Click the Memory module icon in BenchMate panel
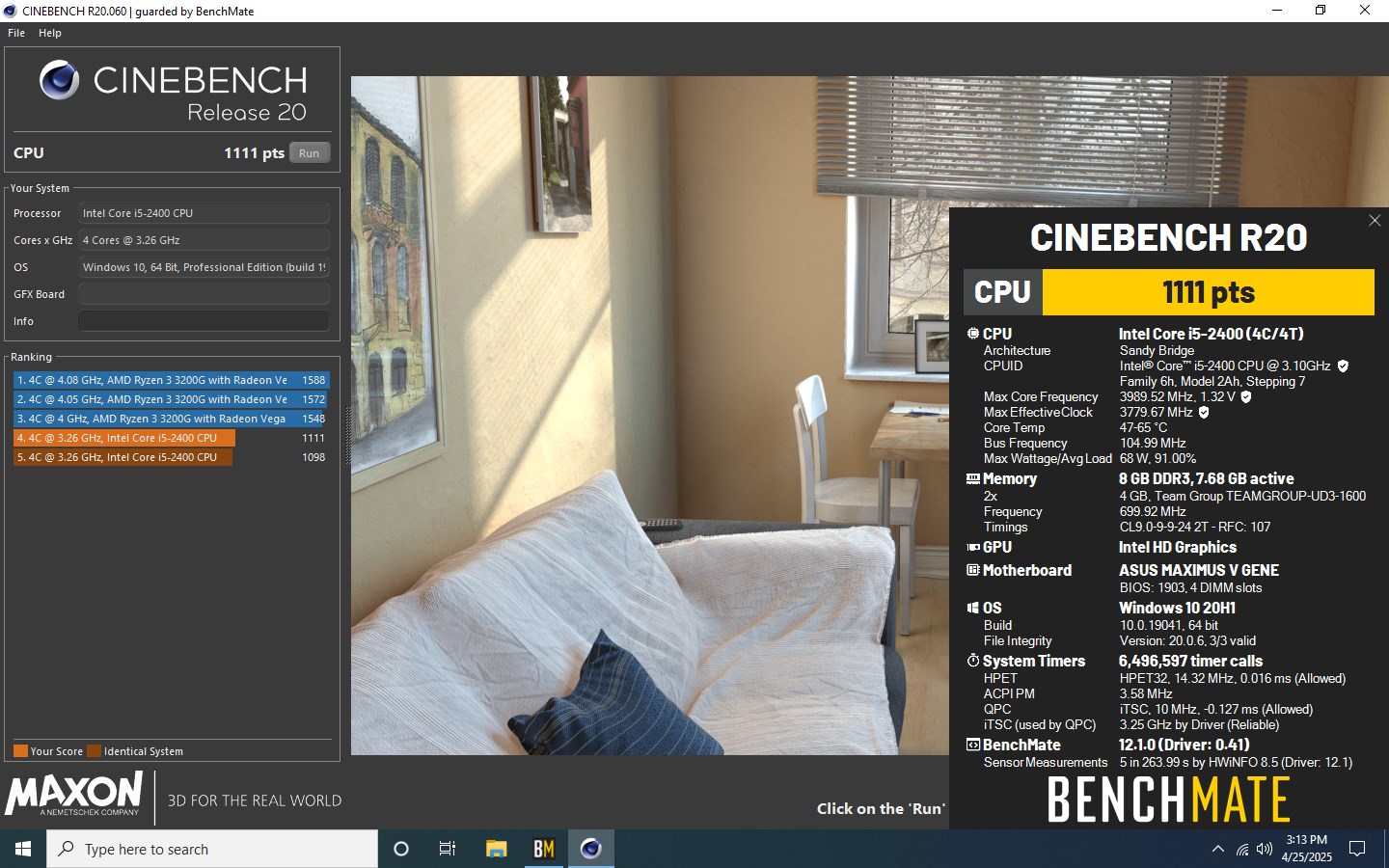This screenshot has width=1389, height=868. [x=972, y=478]
